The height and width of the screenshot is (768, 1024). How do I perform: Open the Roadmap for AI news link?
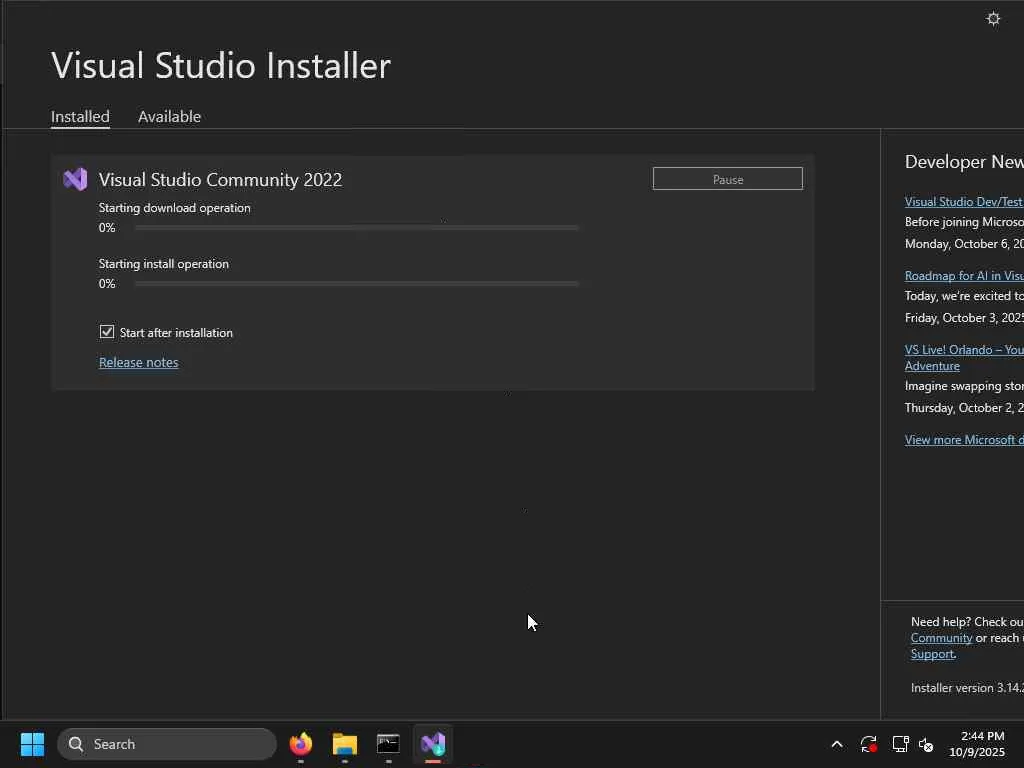coord(964,276)
